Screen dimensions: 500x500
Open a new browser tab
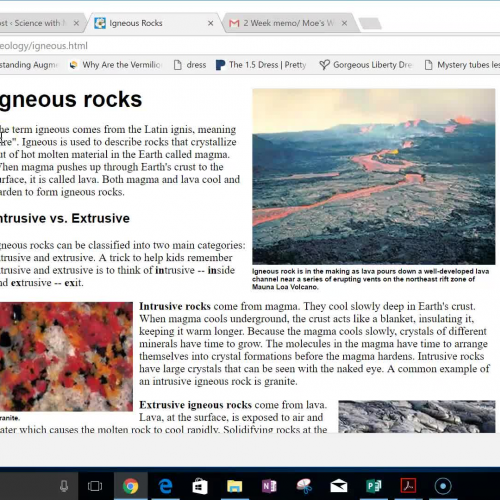coord(370,23)
